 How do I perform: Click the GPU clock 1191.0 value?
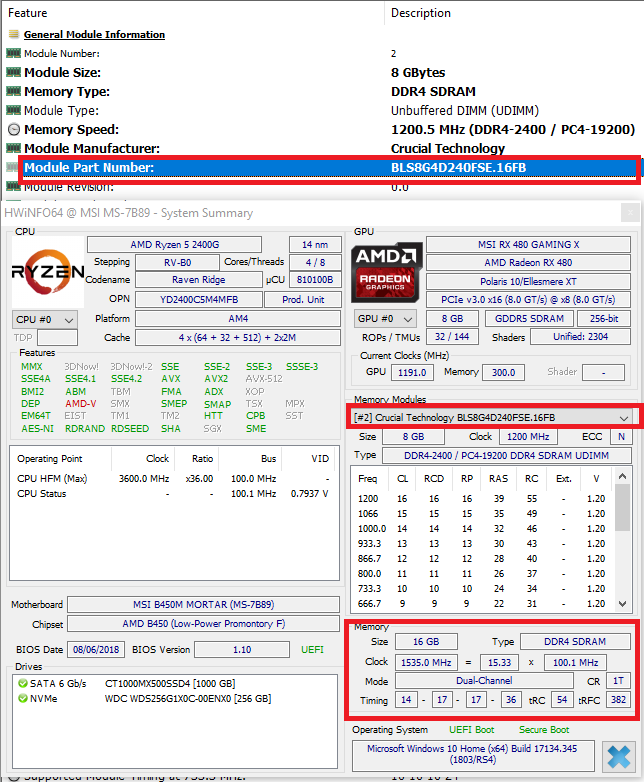(413, 373)
